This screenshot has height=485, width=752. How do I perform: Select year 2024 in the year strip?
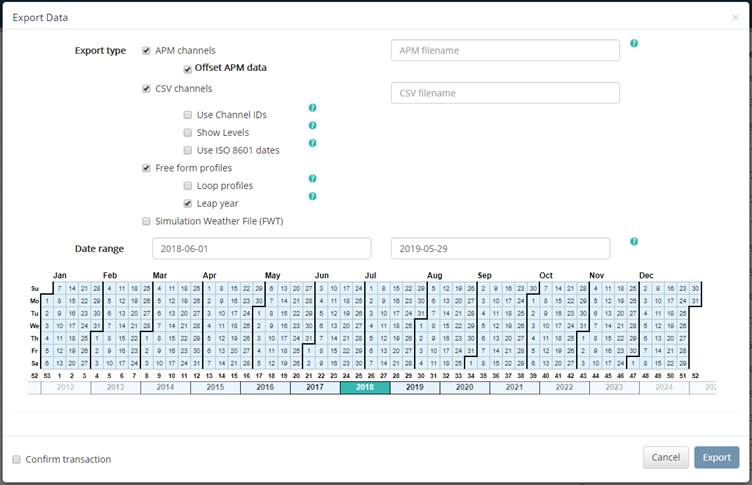click(x=664, y=388)
